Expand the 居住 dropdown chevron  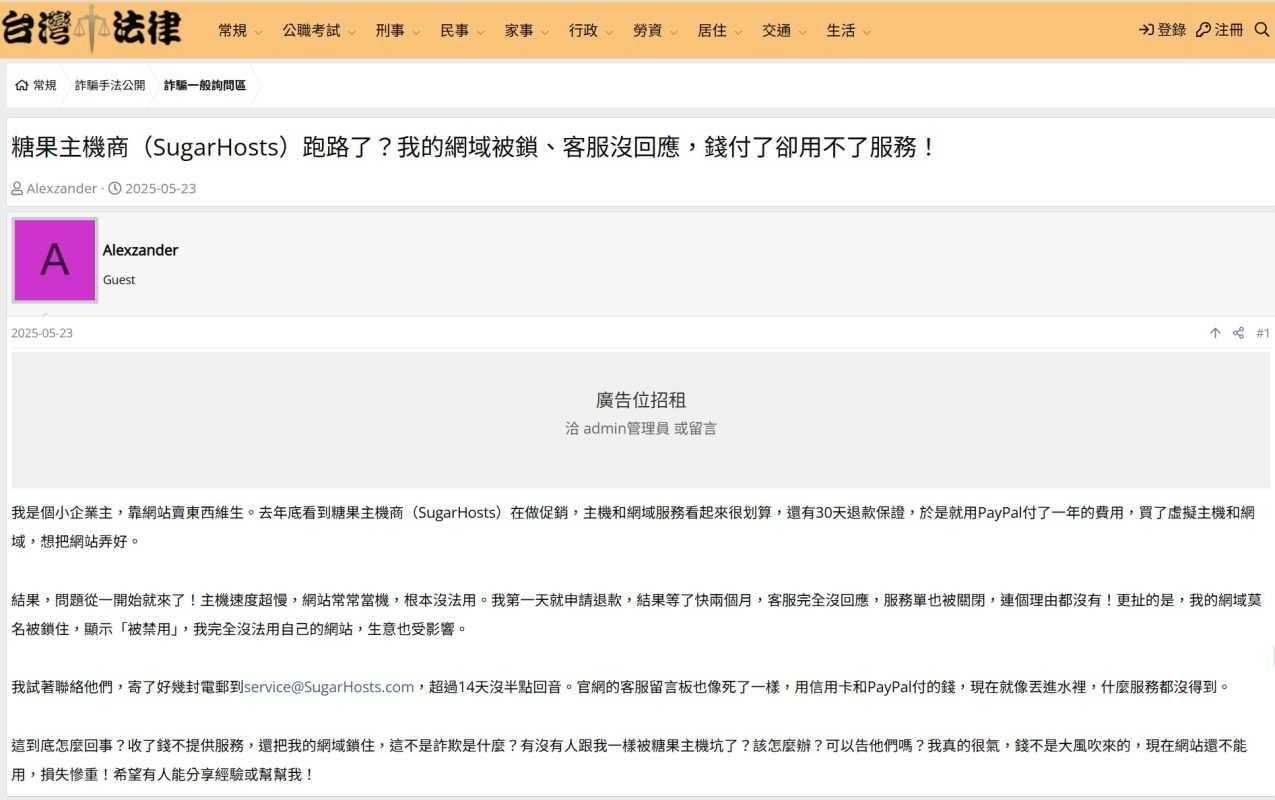point(738,32)
